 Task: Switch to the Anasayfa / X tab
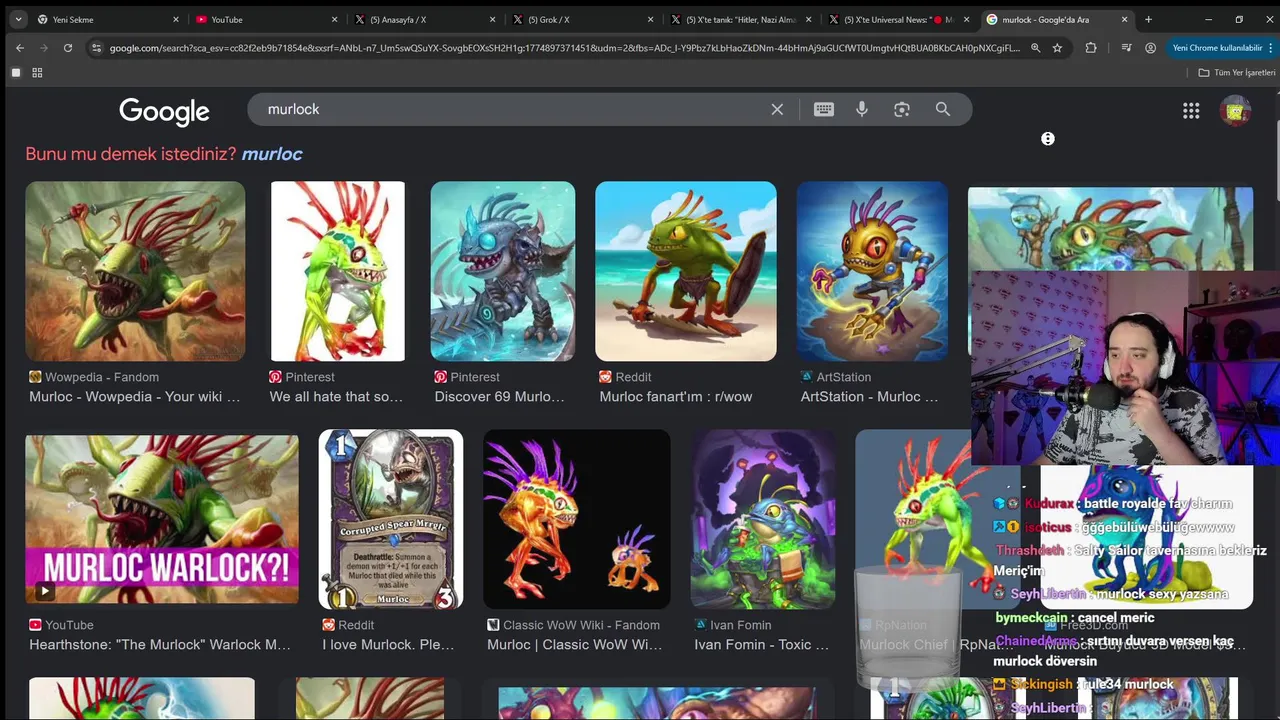[425, 19]
